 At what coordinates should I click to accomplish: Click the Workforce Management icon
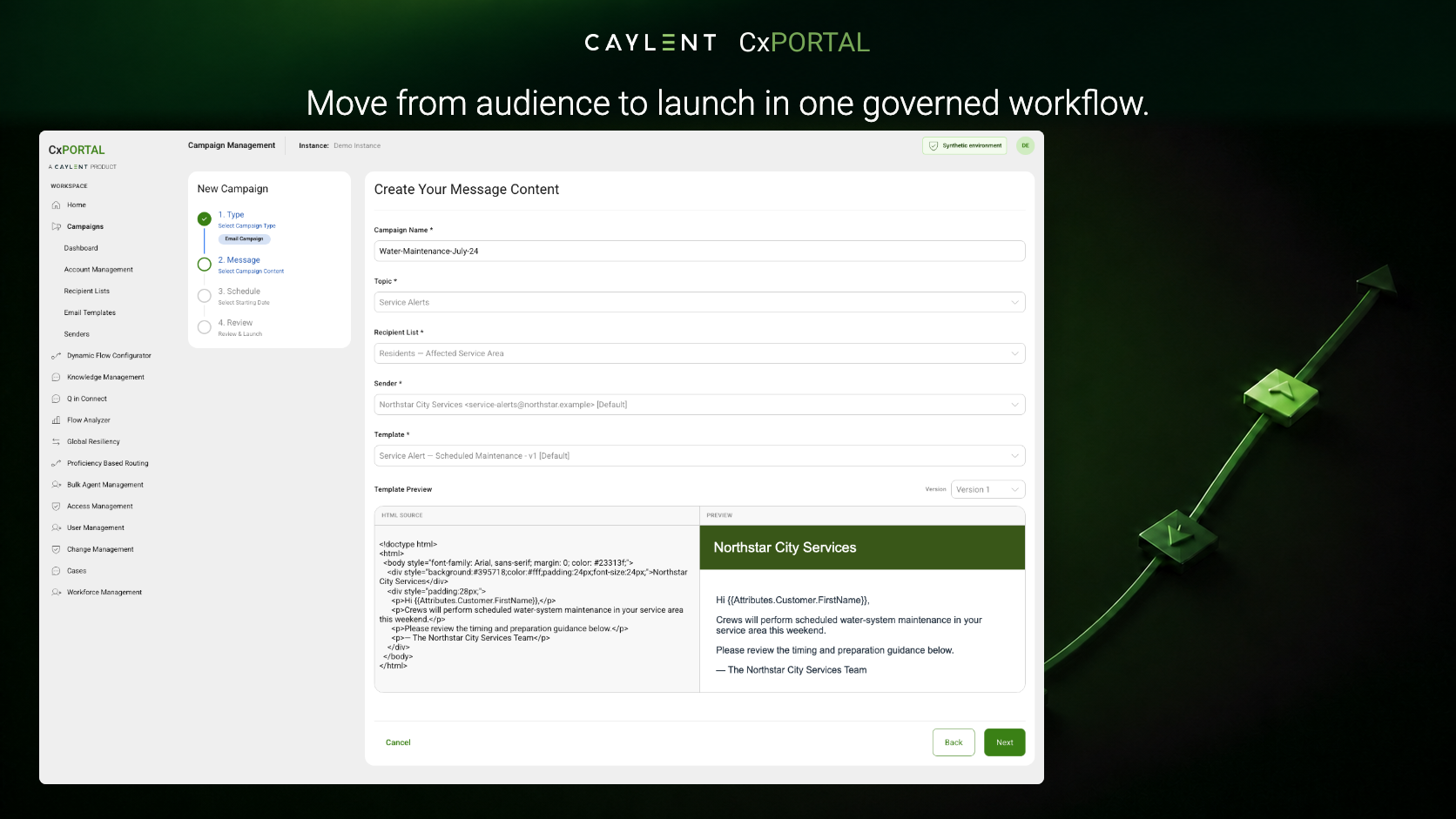tap(56, 592)
